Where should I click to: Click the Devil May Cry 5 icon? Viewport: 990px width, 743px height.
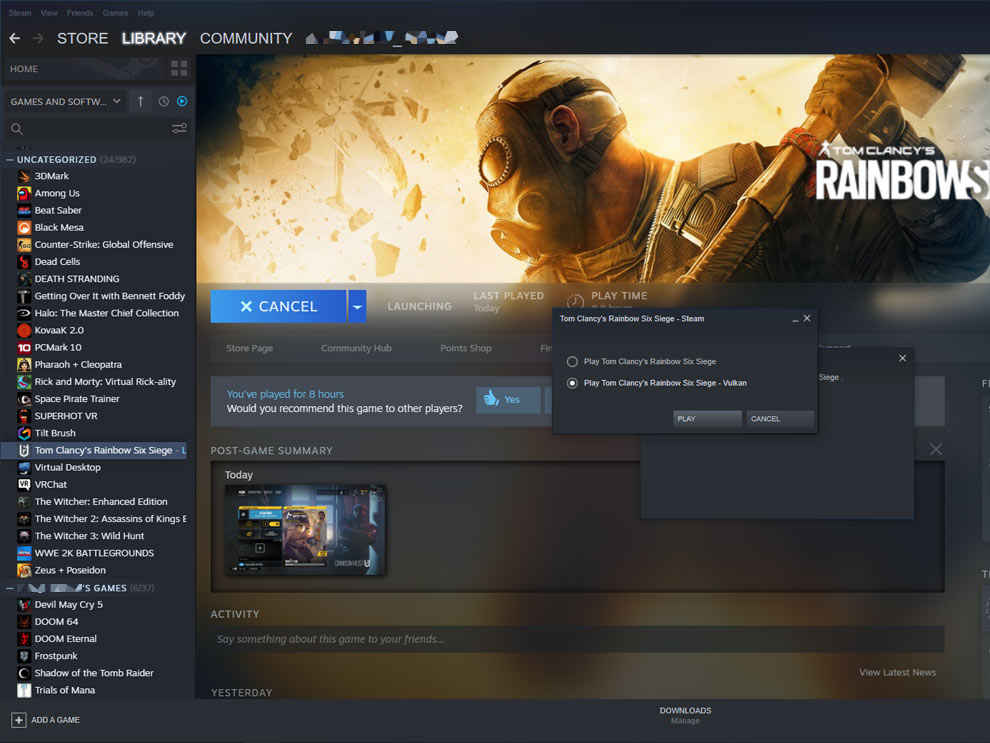[x=24, y=604]
